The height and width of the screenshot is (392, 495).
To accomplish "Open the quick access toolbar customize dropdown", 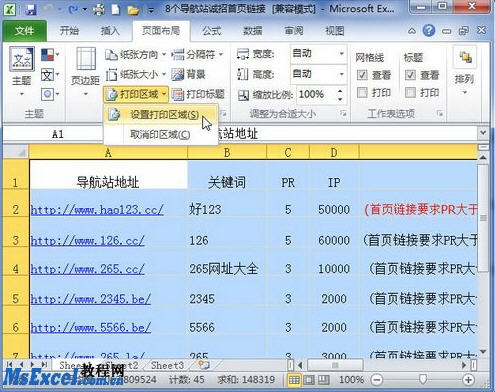I will click(151, 11).
